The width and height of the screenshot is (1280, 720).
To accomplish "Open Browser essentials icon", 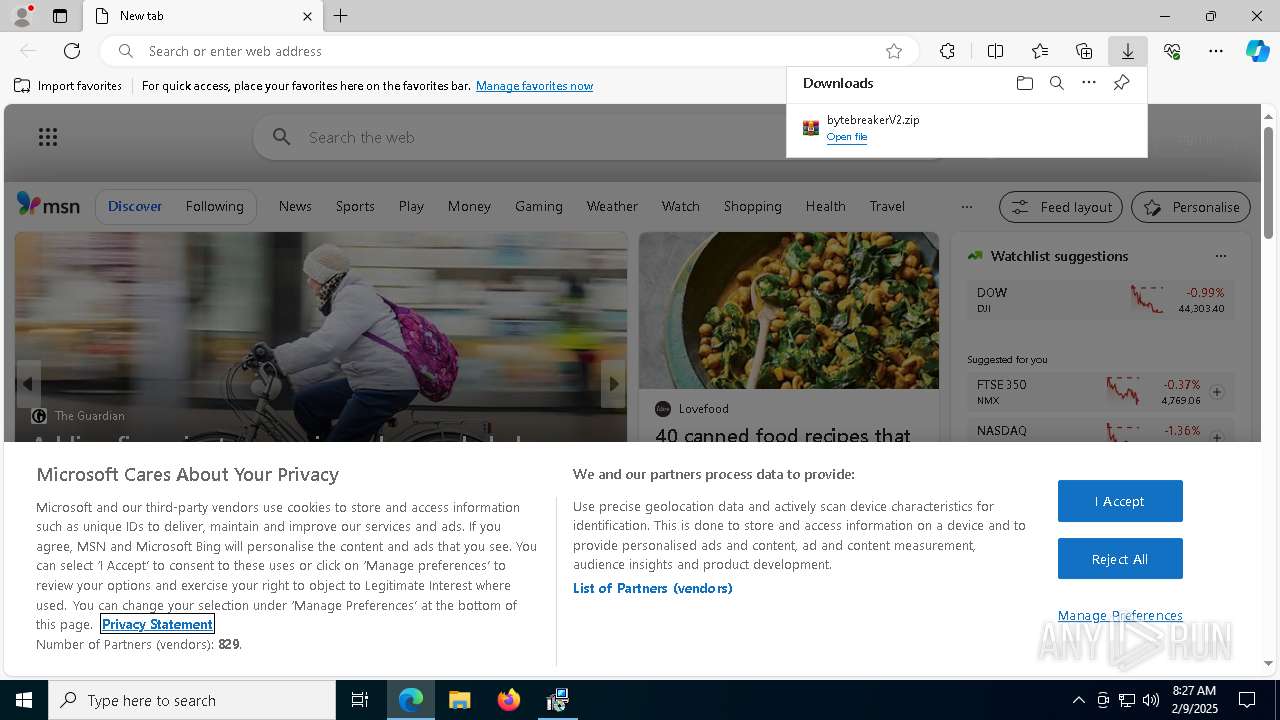I will click(x=1172, y=51).
